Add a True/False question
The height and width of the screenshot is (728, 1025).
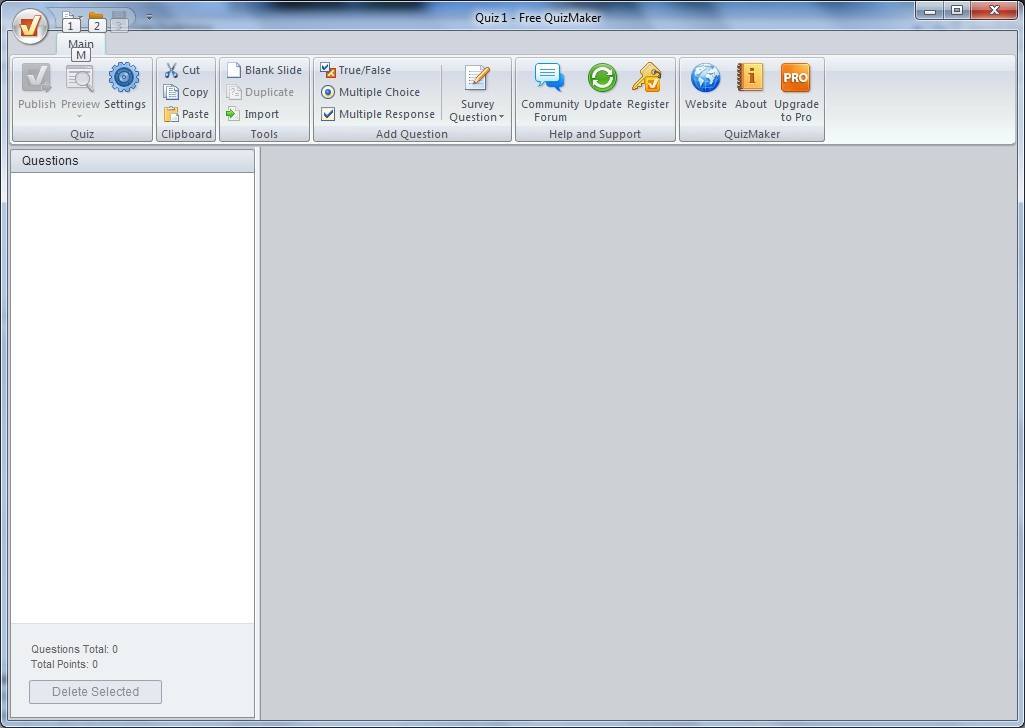377,69
